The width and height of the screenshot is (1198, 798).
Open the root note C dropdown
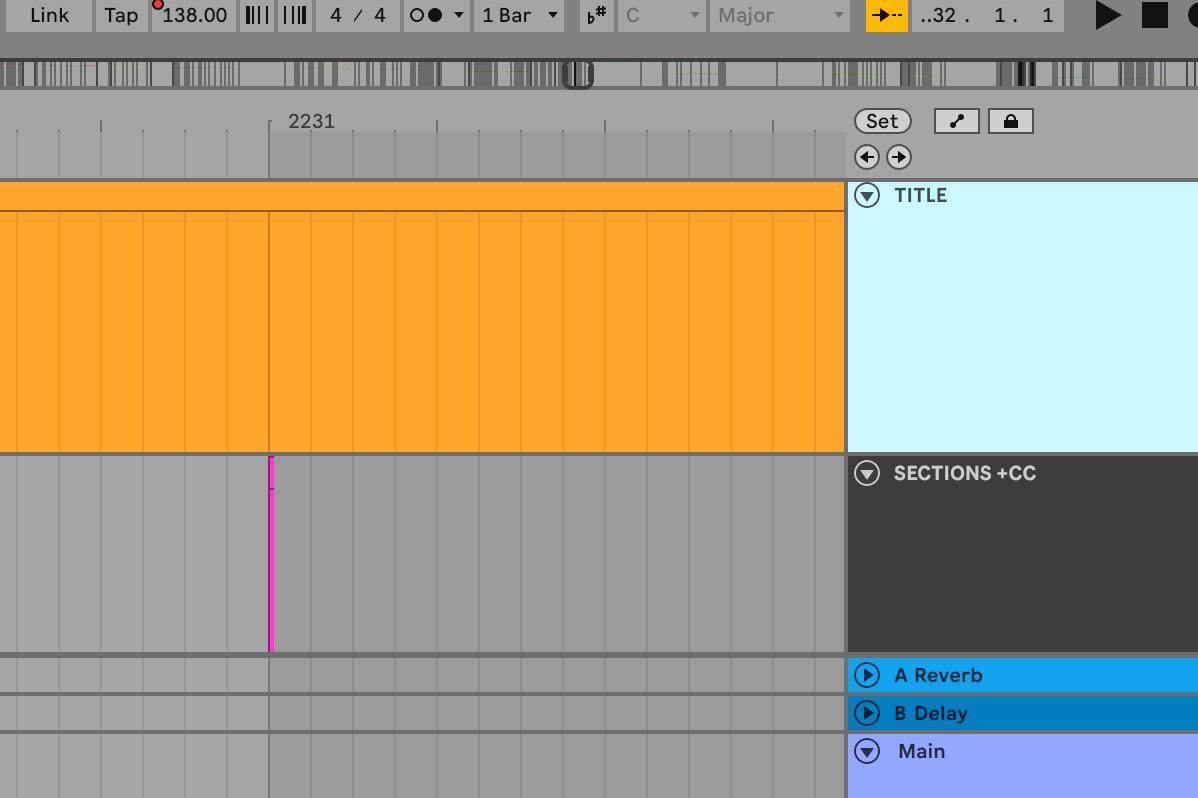point(662,15)
